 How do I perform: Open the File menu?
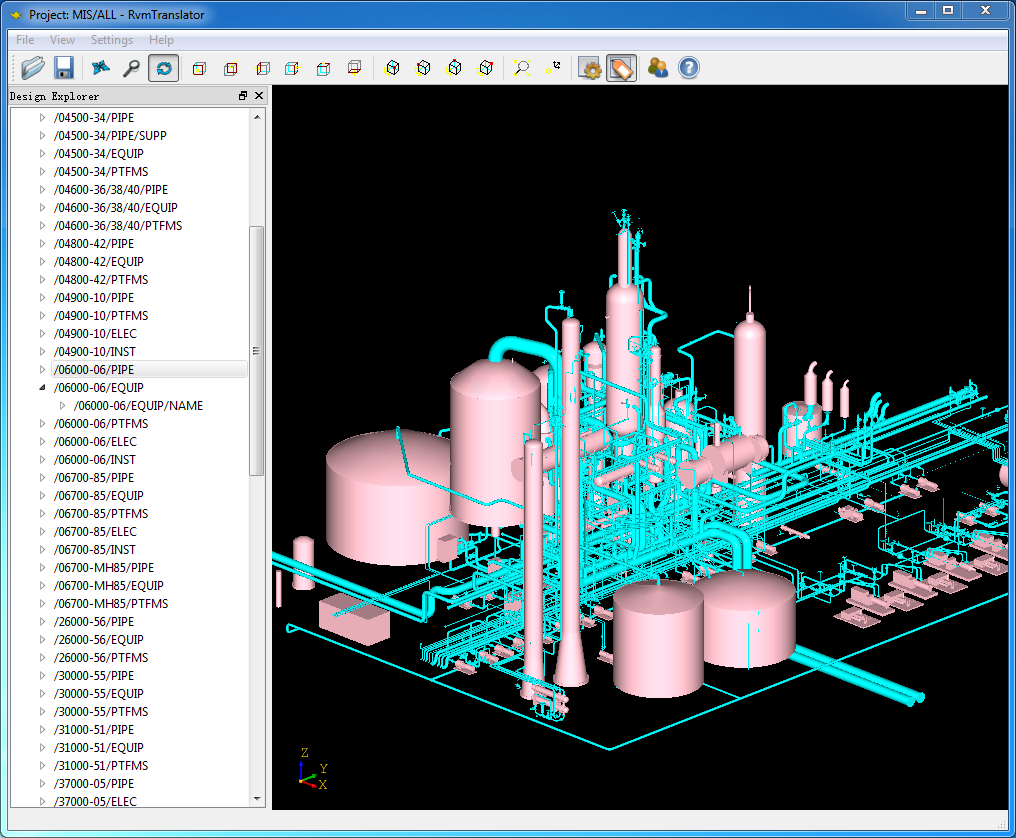pyautogui.click(x=25, y=40)
